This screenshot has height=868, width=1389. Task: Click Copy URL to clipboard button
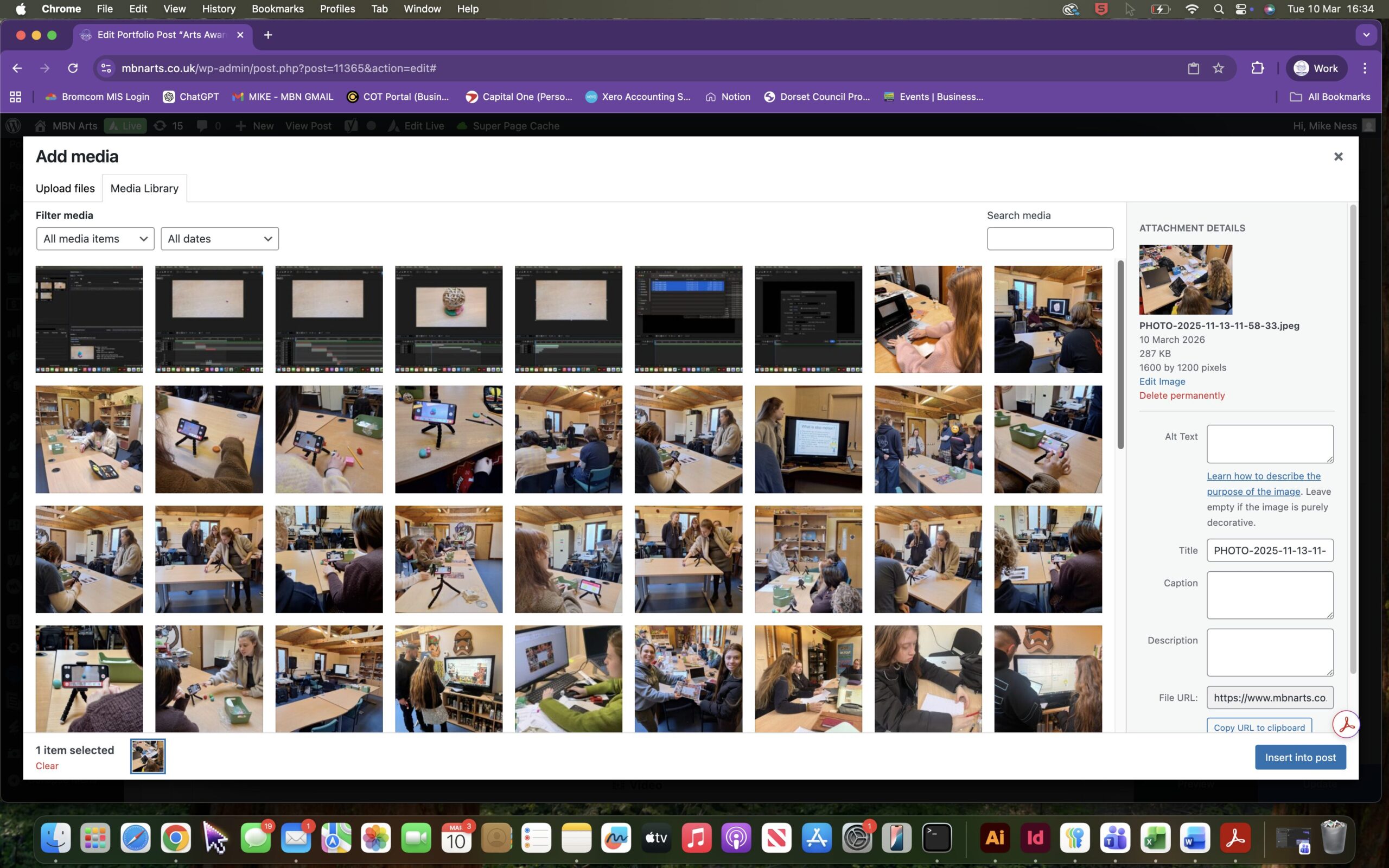click(x=1259, y=727)
